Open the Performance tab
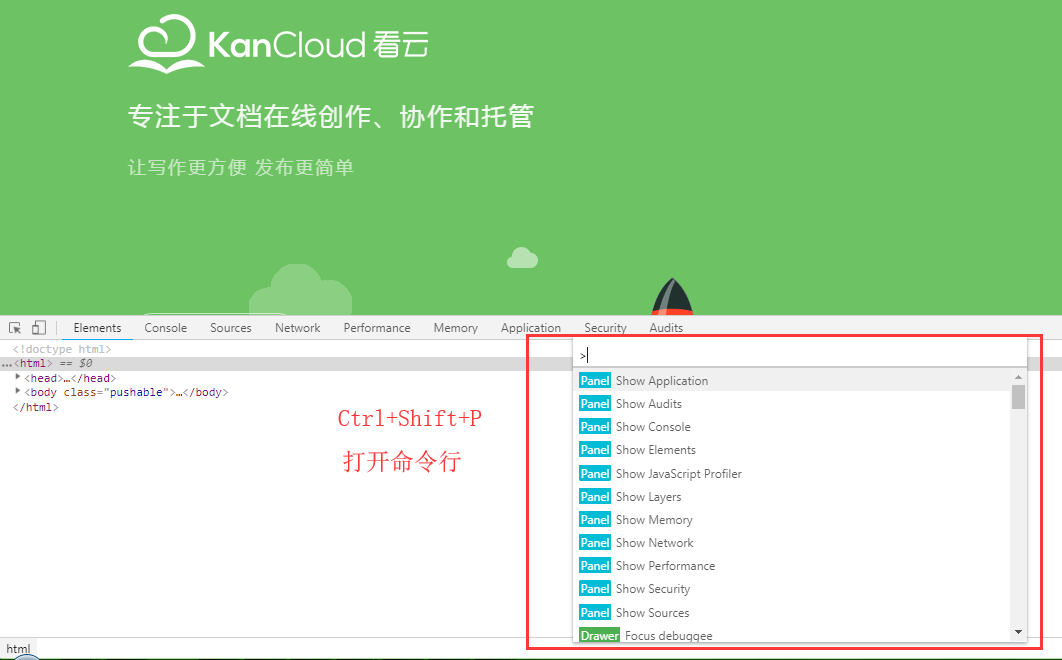The height and width of the screenshot is (660, 1062). click(x=377, y=327)
